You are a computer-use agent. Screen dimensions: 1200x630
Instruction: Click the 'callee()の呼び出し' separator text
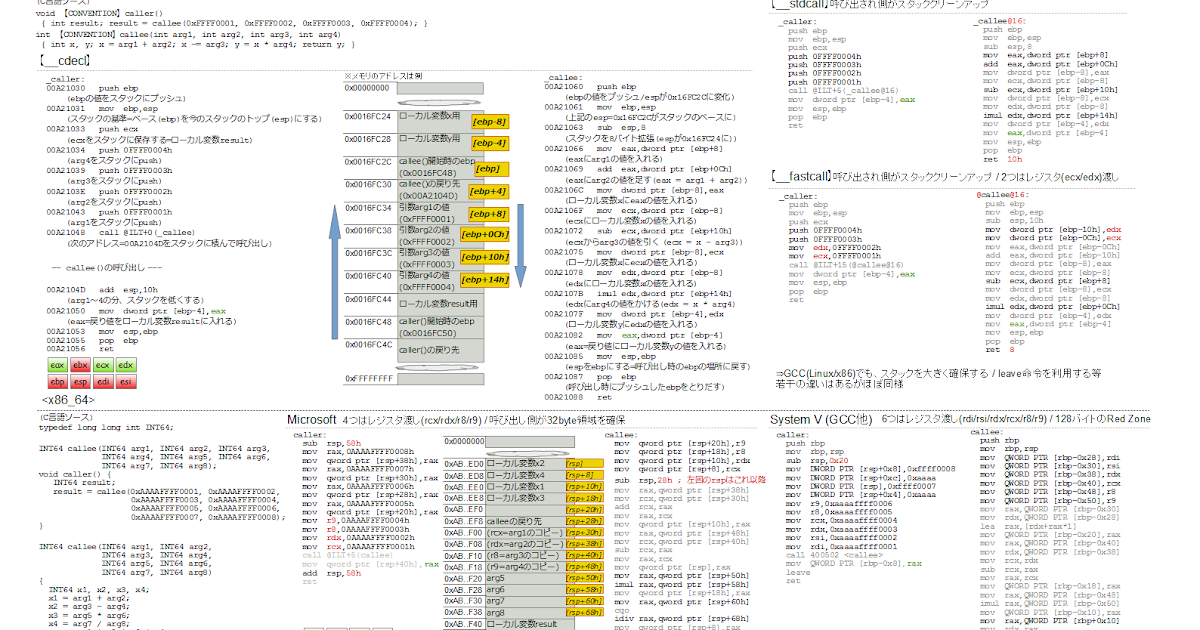106,269
